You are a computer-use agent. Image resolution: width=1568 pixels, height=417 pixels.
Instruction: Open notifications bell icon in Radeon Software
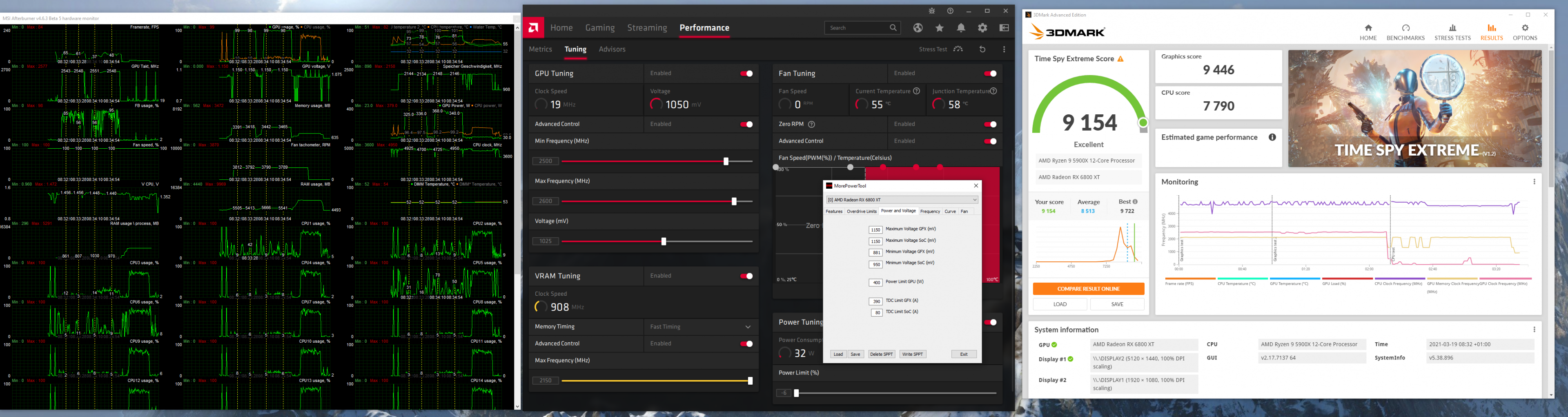961,27
